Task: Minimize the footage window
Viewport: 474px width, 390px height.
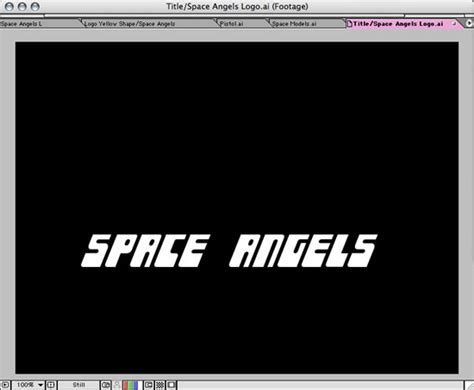Action: pos(22,6)
